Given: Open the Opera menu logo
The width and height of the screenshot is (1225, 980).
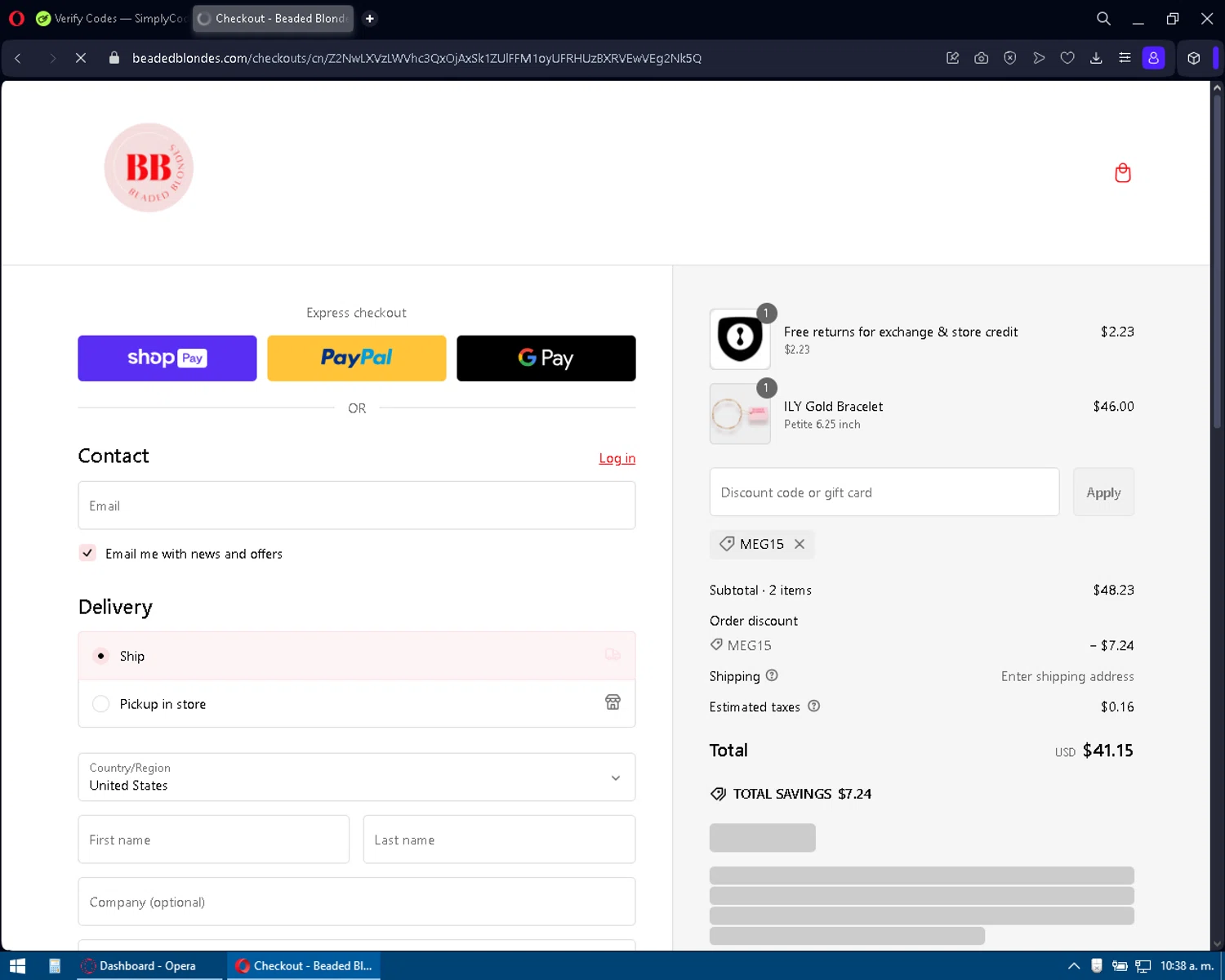Looking at the screenshot, I should pyautogui.click(x=16, y=18).
